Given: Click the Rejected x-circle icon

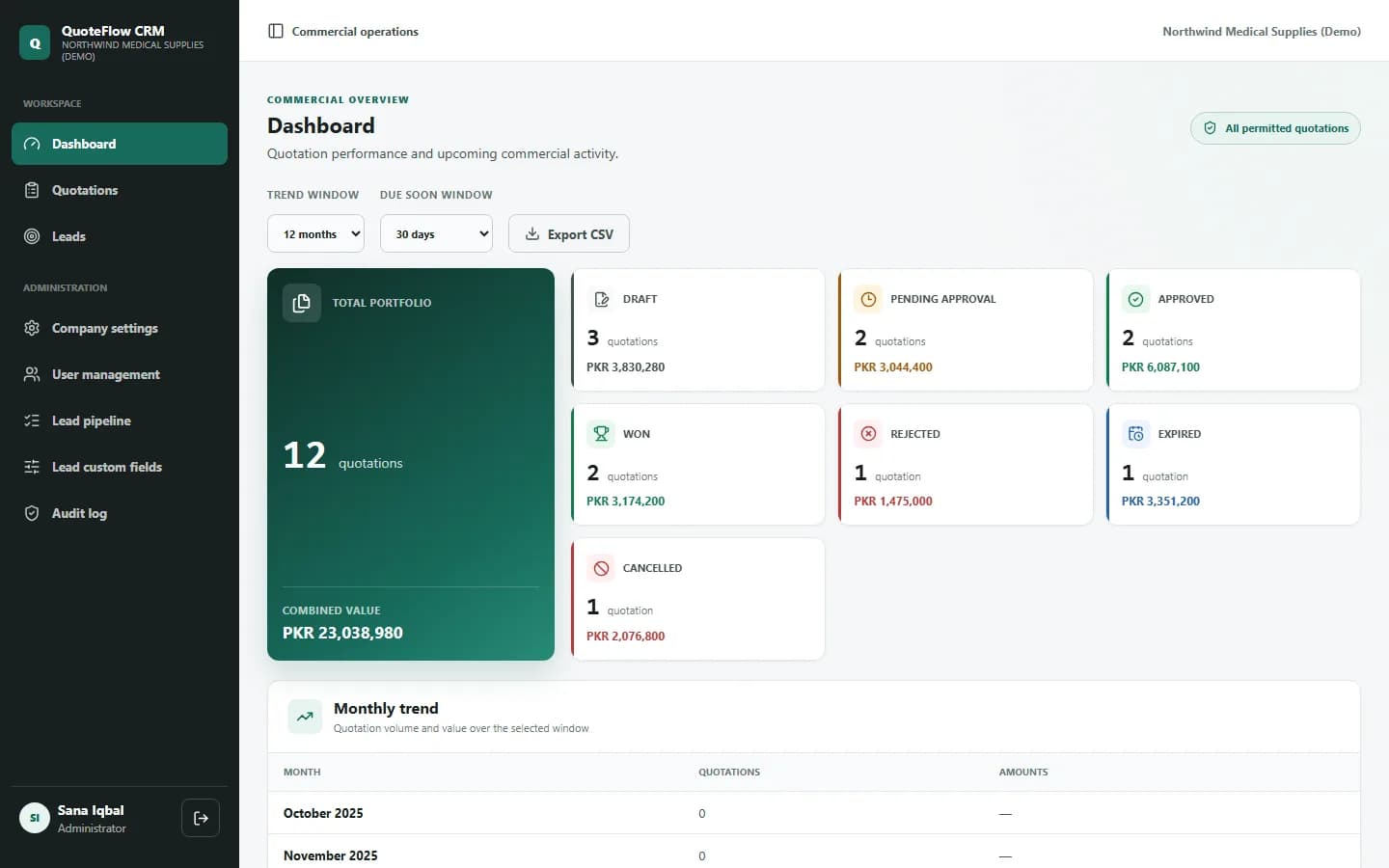Looking at the screenshot, I should point(868,434).
